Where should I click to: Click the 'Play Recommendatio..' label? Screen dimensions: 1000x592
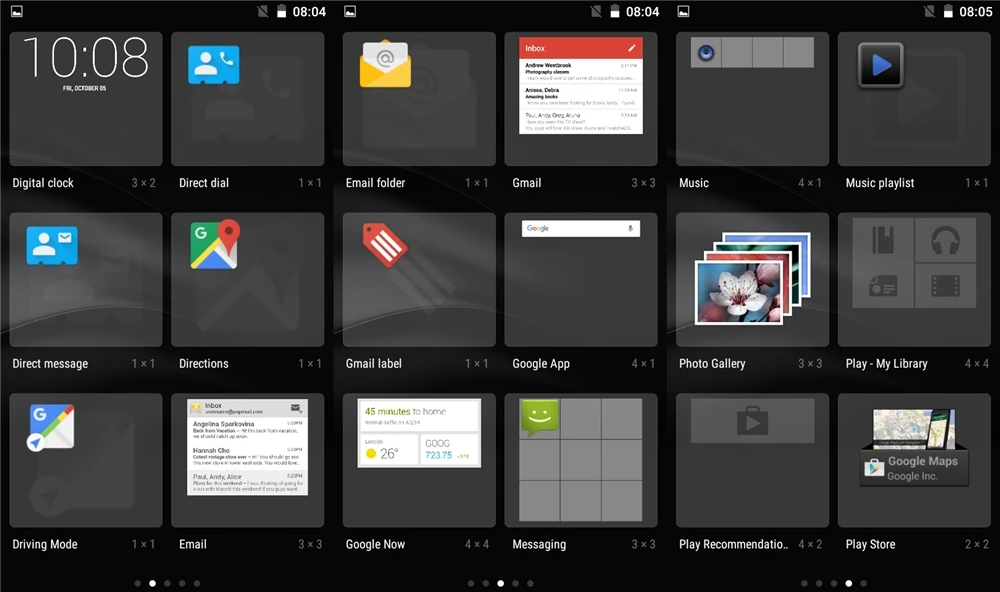tap(733, 544)
